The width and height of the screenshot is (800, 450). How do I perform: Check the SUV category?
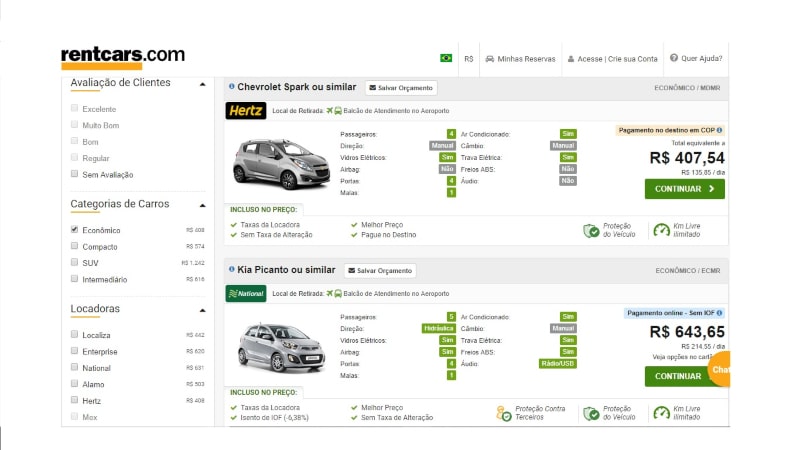coord(74,262)
